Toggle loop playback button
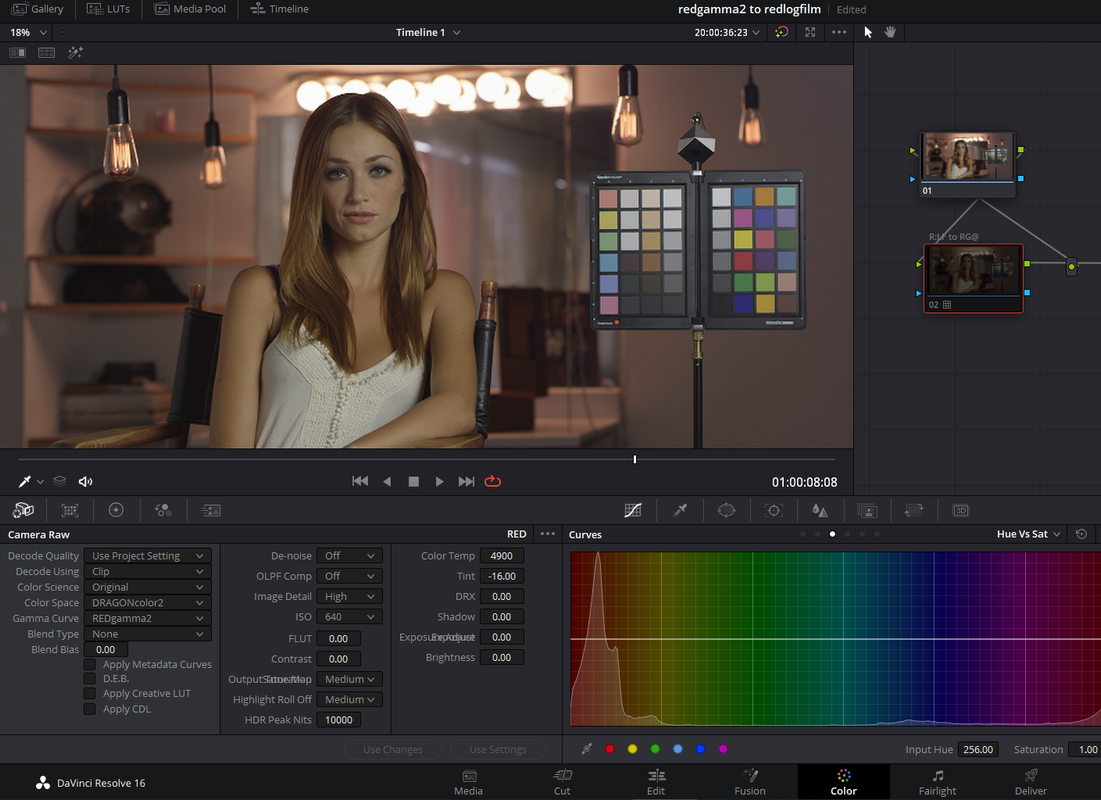1101x800 pixels. [x=493, y=481]
